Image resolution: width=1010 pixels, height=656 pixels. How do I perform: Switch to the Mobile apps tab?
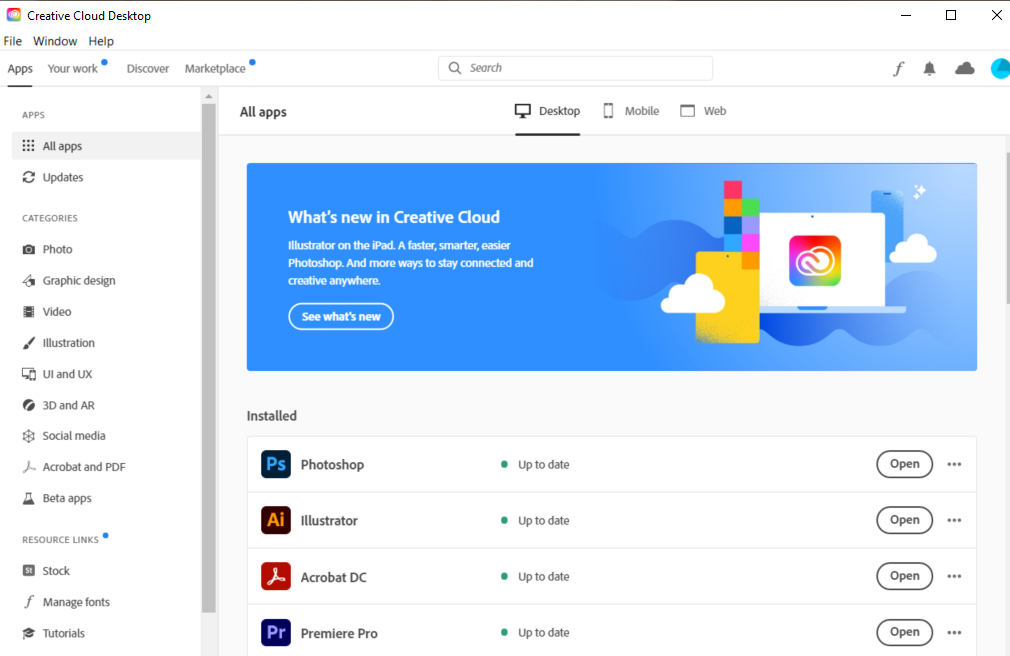pos(631,111)
